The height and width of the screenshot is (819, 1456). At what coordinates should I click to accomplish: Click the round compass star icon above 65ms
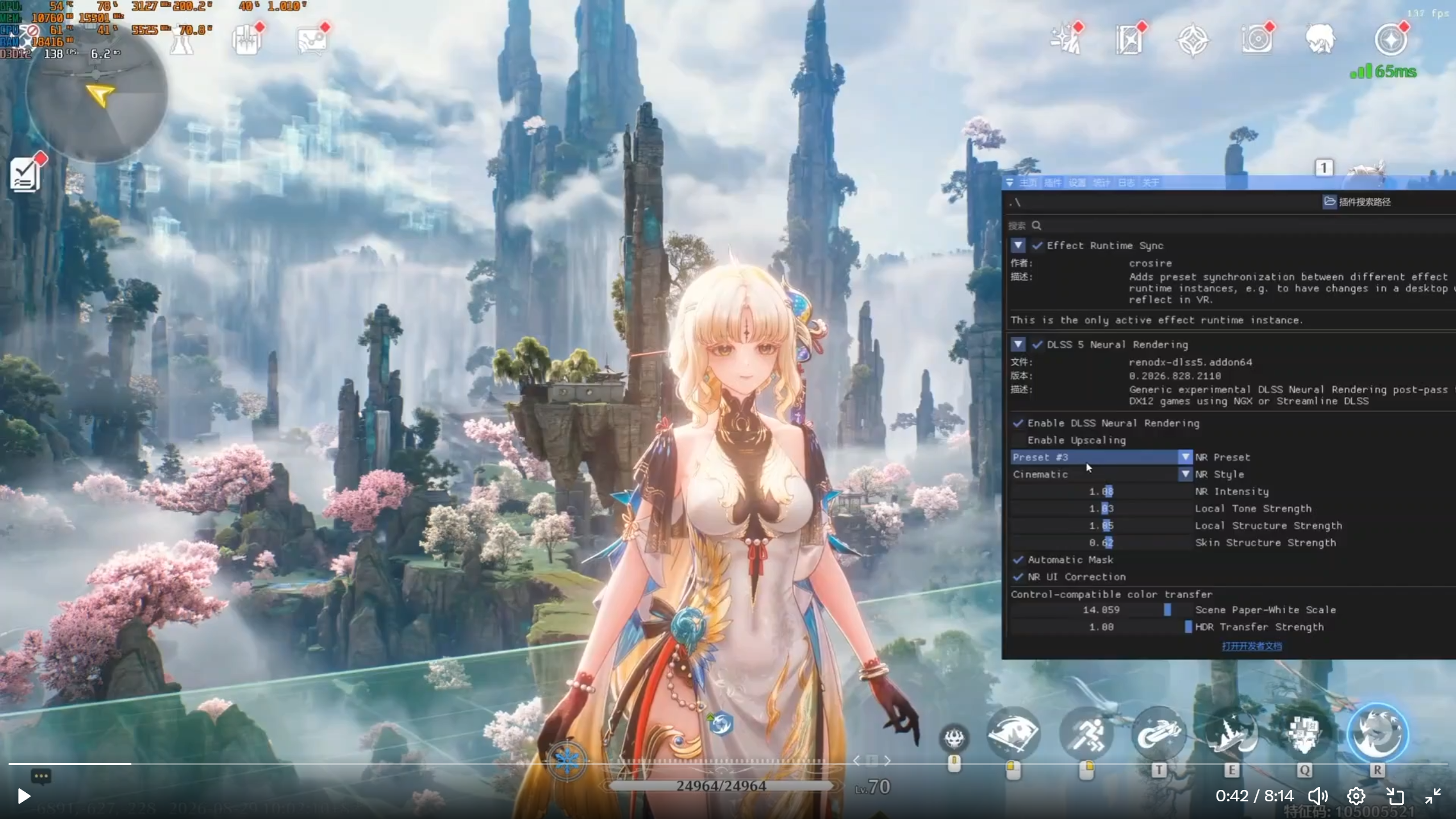click(1391, 40)
